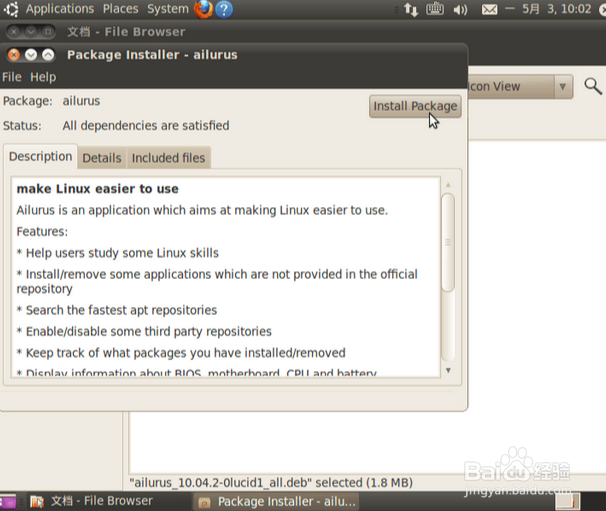Open the Applications menu in top panel
The image size is (606, 511).
coord(60,9)
